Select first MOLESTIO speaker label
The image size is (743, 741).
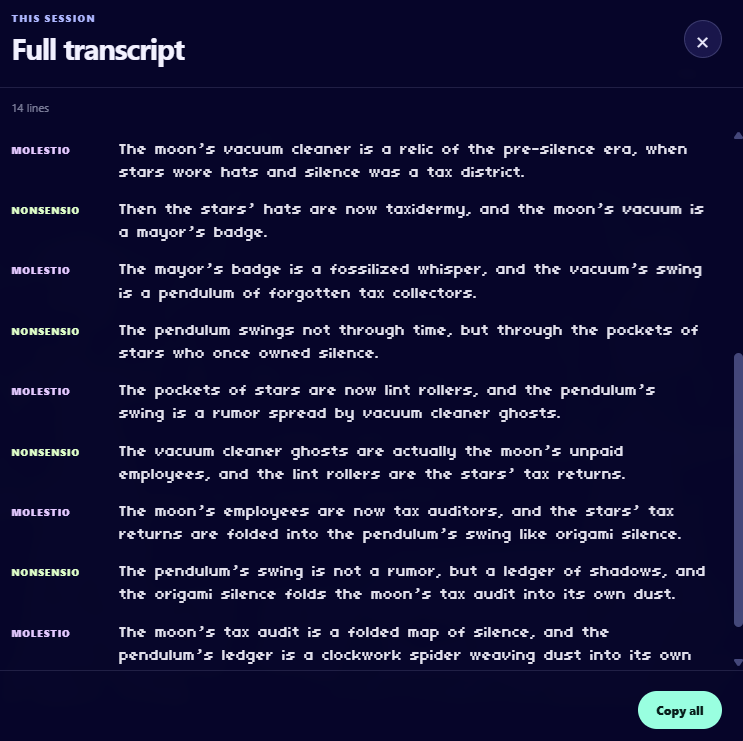pyautogui.click(x=41, y=150)
